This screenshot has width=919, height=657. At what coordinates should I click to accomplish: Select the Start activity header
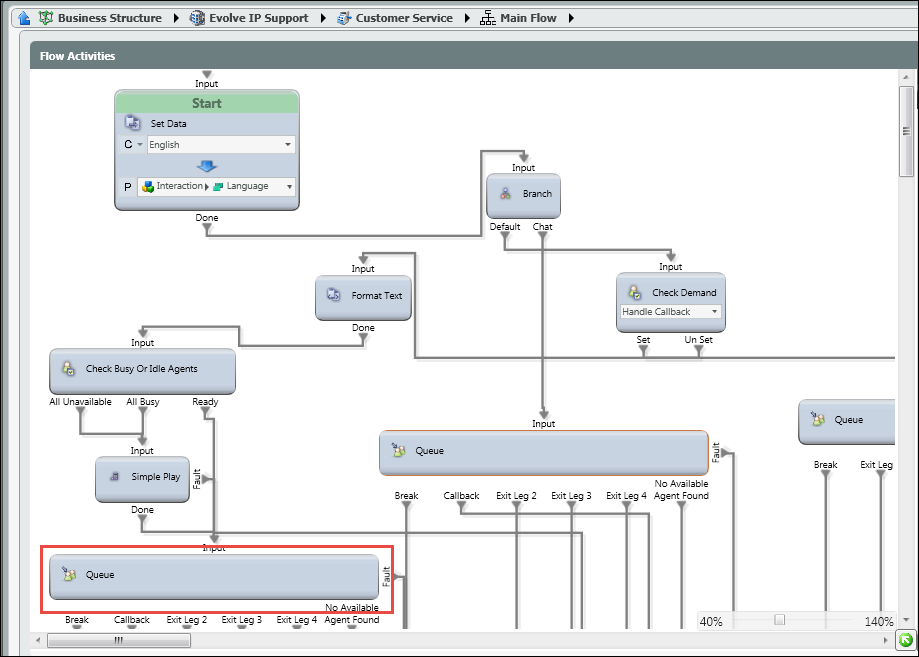tap(207, 103)
